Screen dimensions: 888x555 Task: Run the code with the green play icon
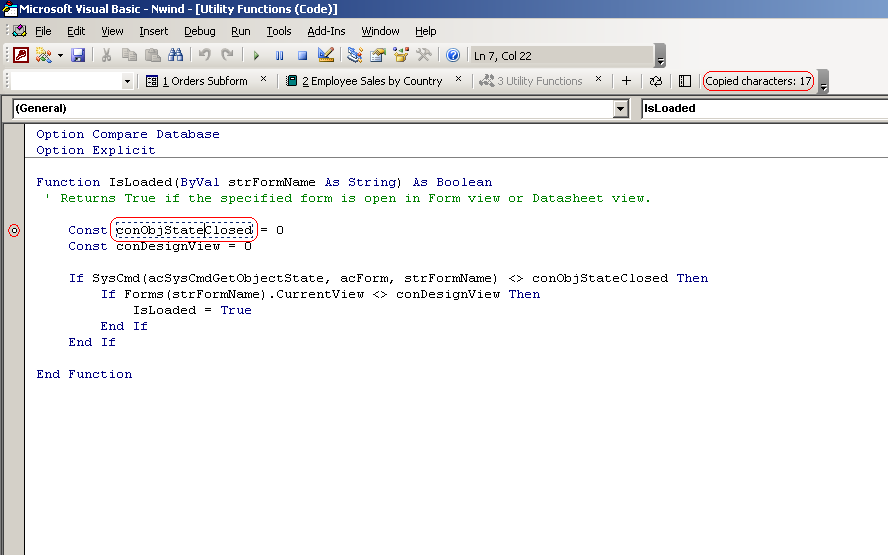click(256, 56)
